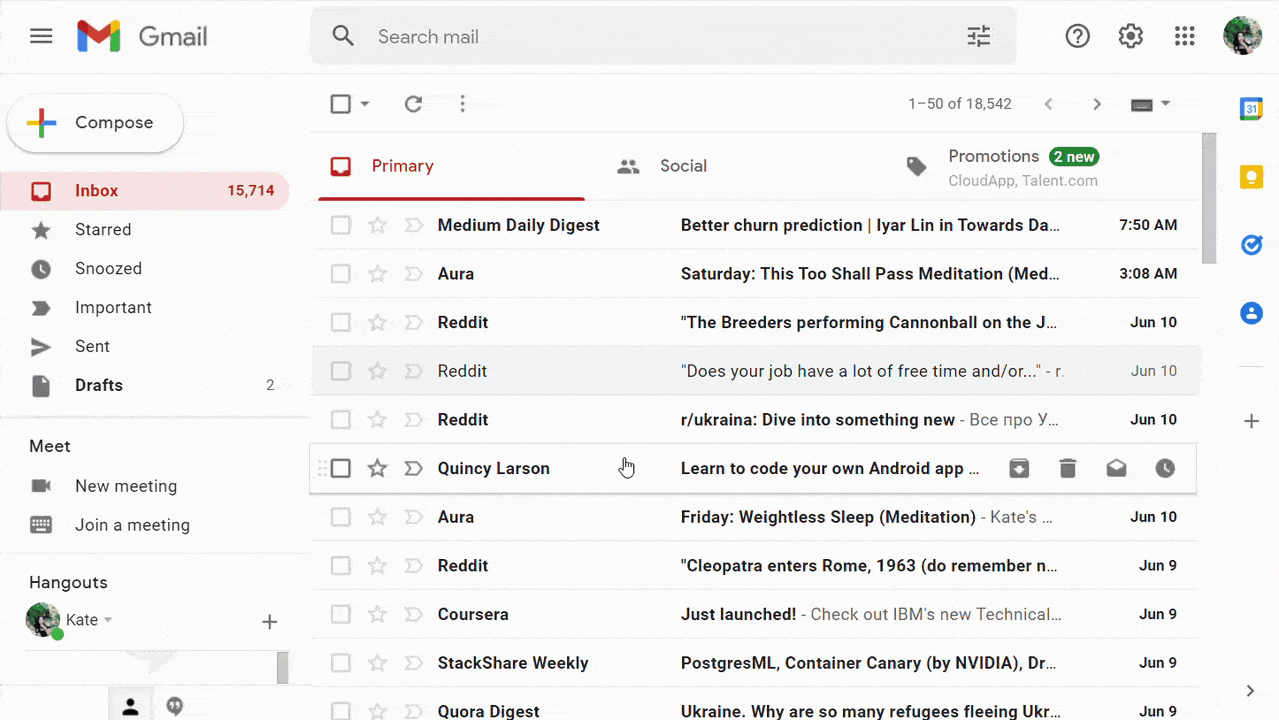Check the Aura Saturday email checkbox

click(x=341, y=274)
